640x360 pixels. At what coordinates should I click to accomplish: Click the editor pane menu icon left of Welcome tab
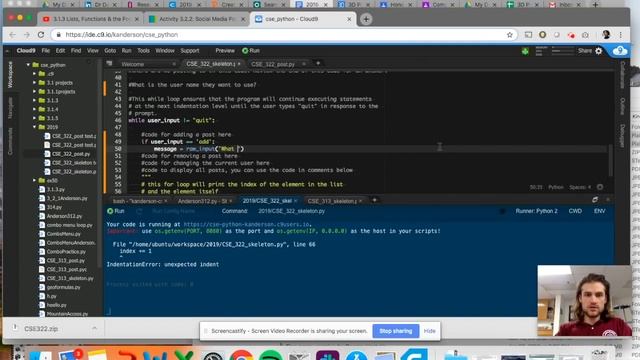[x=109, y=63]
